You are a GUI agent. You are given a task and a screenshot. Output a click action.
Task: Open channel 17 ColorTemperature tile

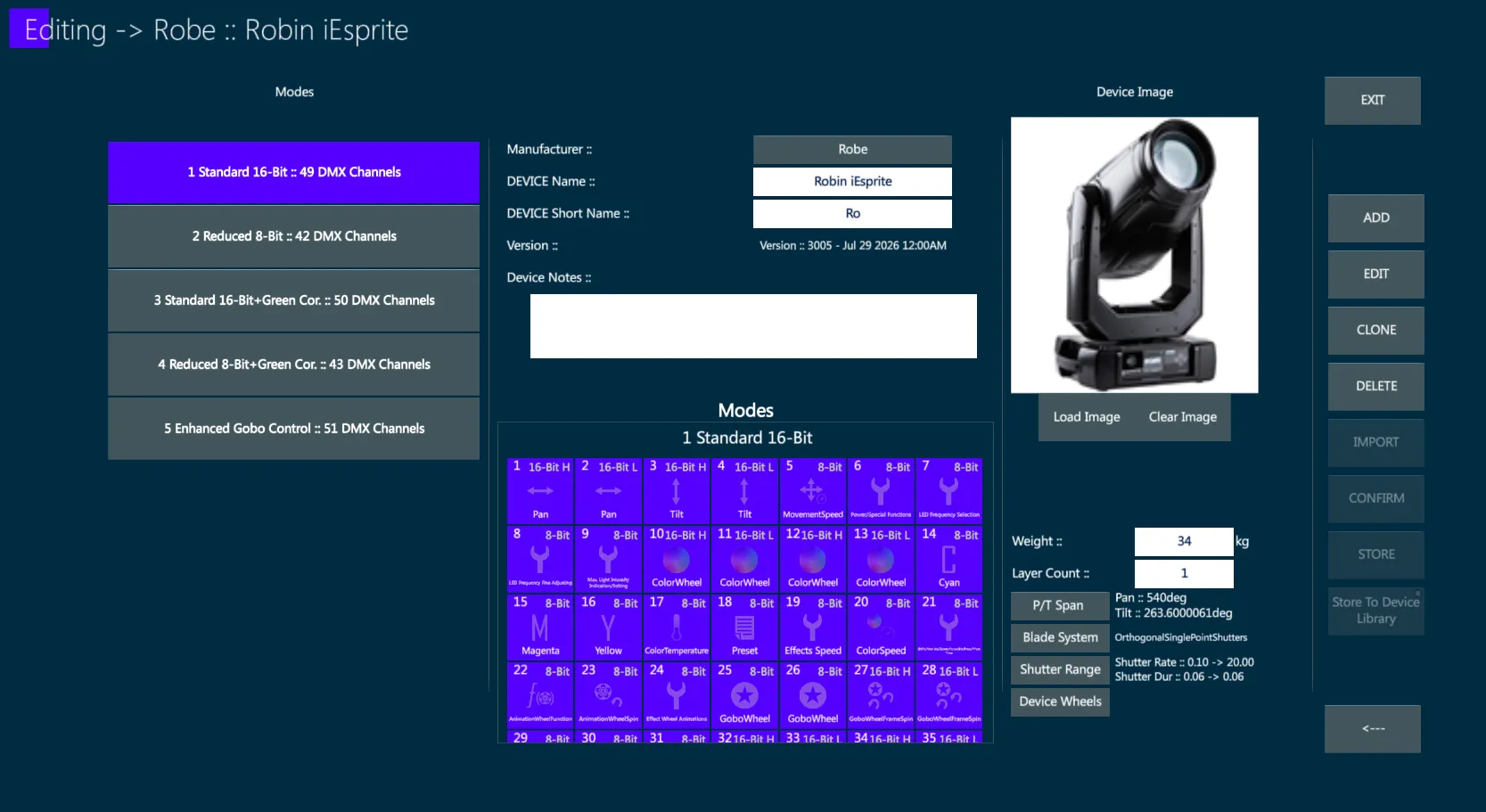677,627
